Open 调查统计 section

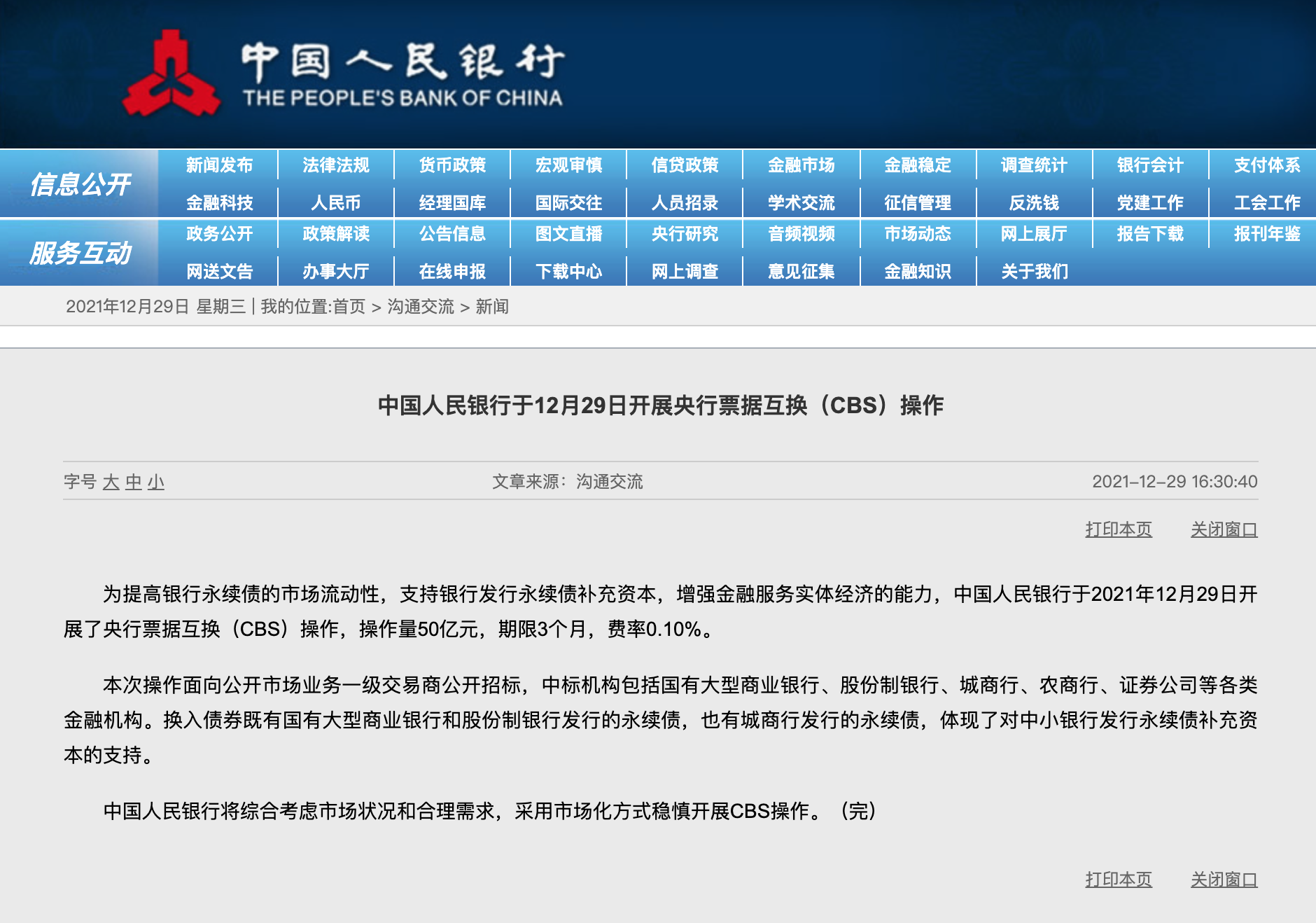click(x=1034, y=165)
